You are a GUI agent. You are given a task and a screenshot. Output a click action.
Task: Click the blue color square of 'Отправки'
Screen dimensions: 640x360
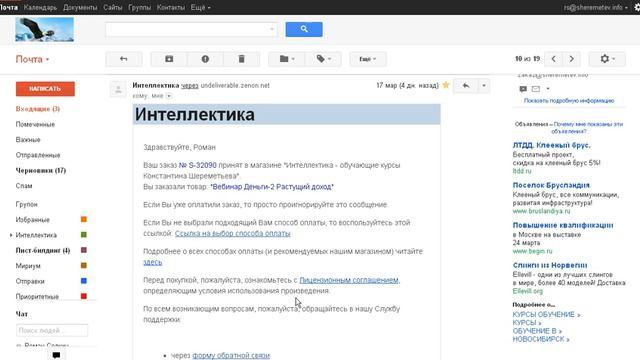pos(84,281)
